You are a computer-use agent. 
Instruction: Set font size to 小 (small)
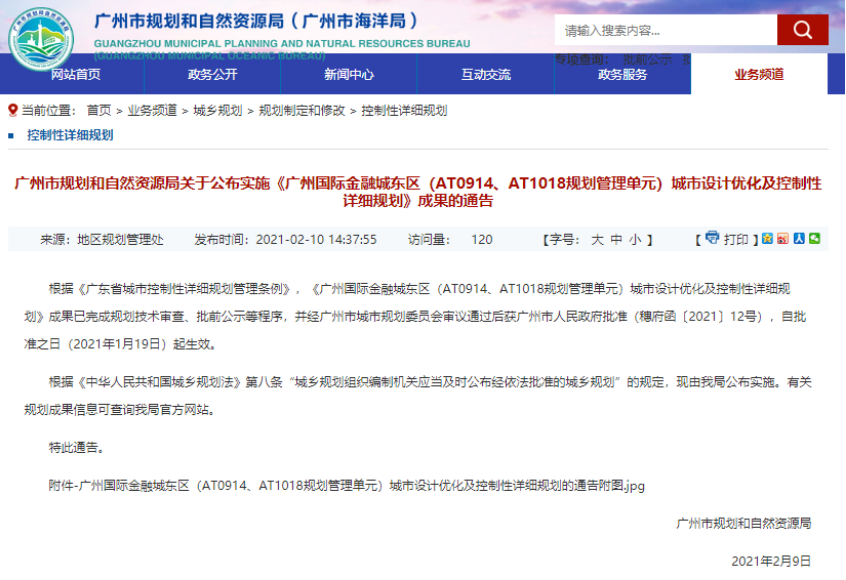[x=635, y=240]
